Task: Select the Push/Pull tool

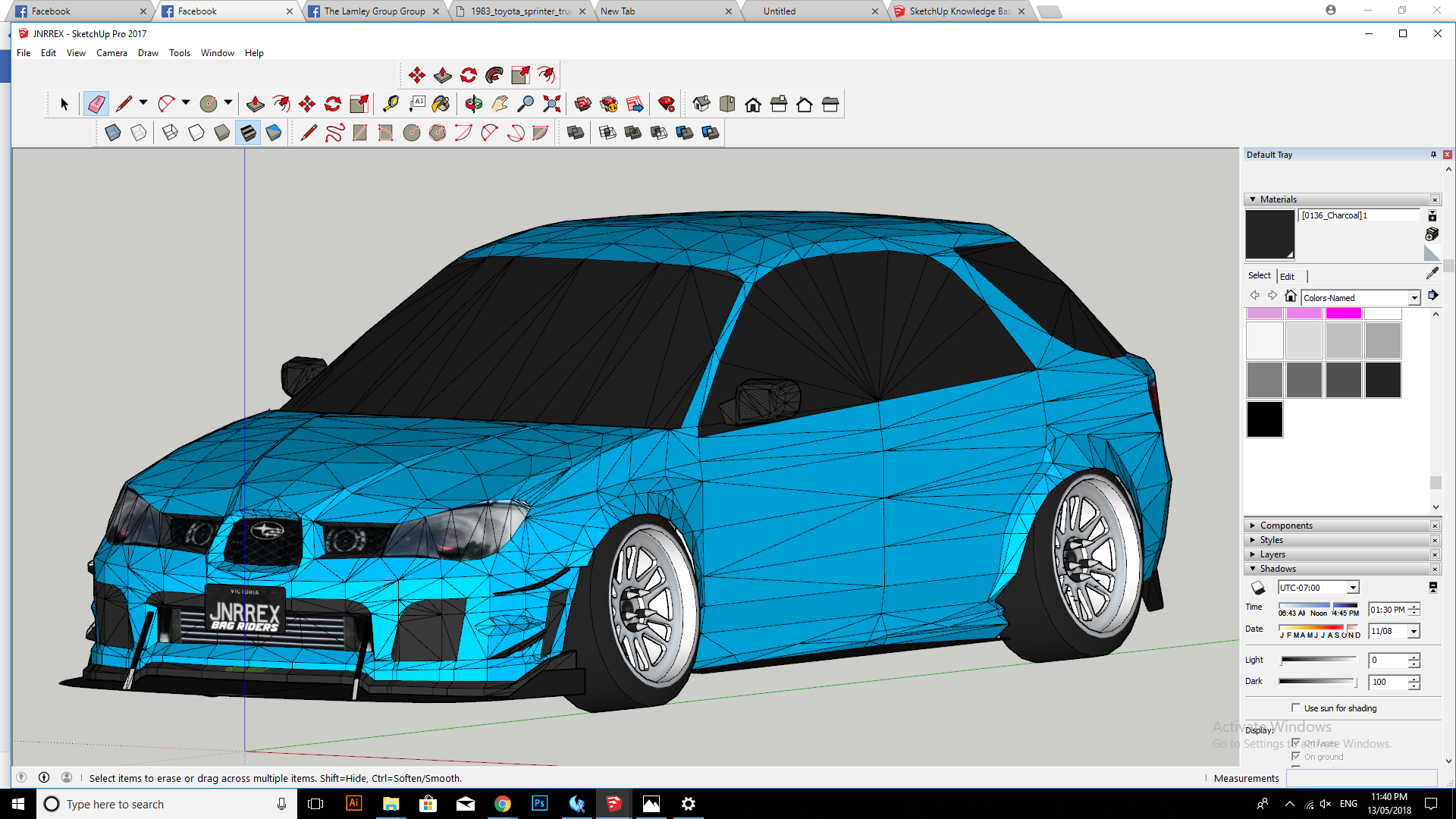Action: point(255,104)
